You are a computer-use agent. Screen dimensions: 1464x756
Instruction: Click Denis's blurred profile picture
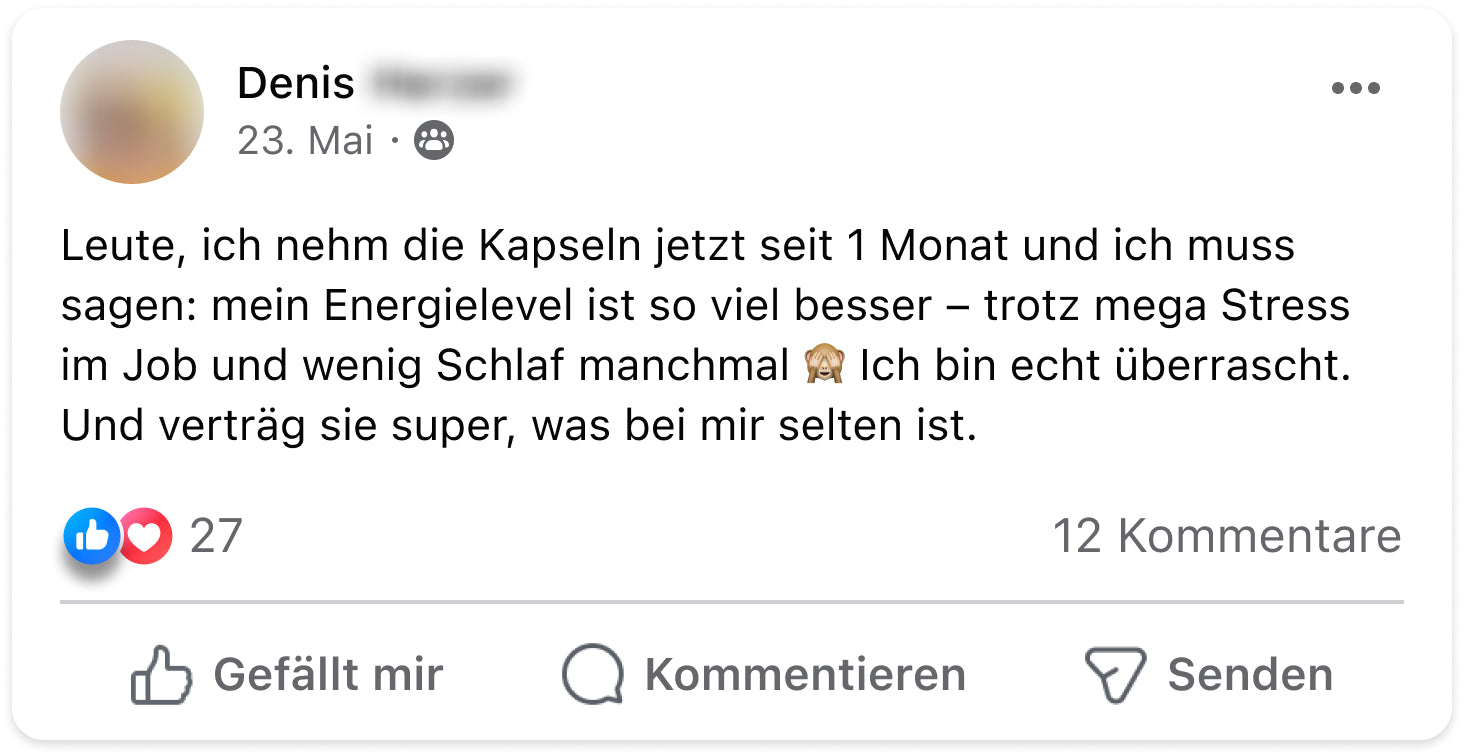(x=132, y=112)
